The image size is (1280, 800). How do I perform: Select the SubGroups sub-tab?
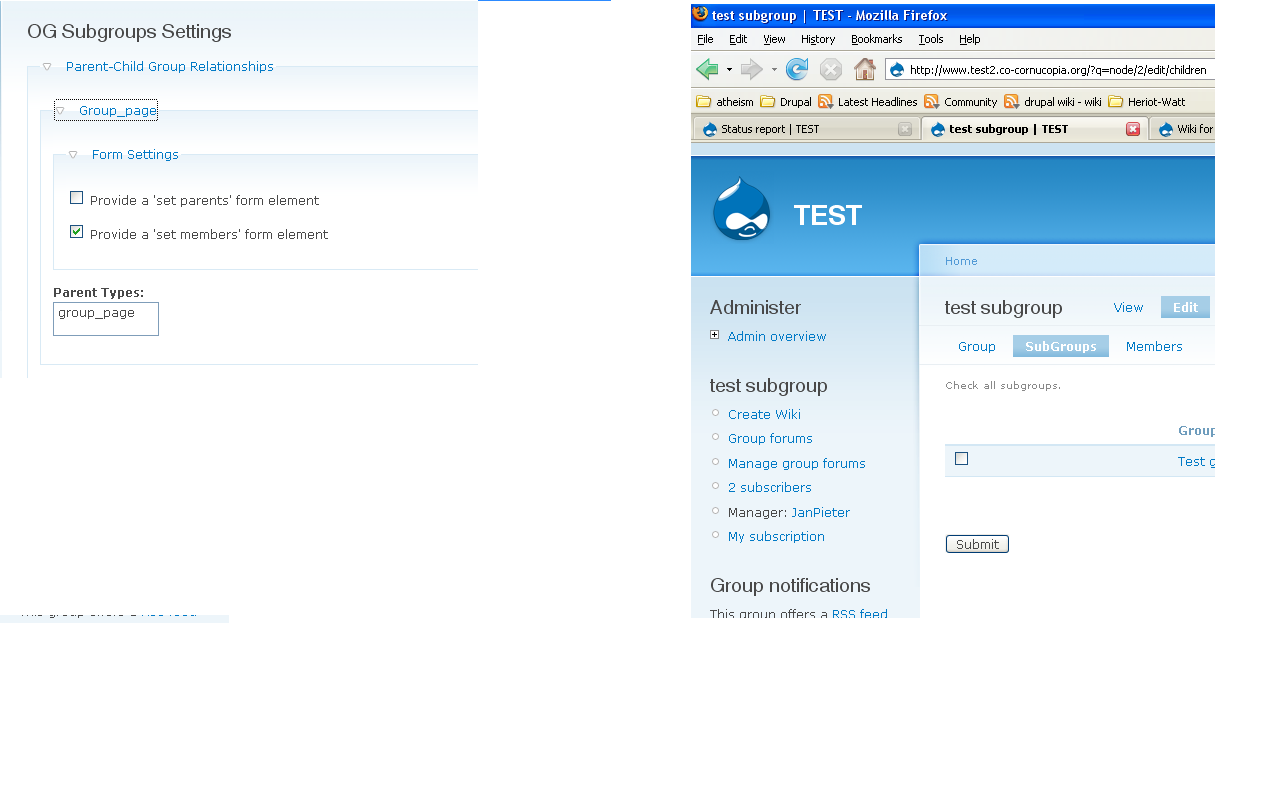point(1061,347)
